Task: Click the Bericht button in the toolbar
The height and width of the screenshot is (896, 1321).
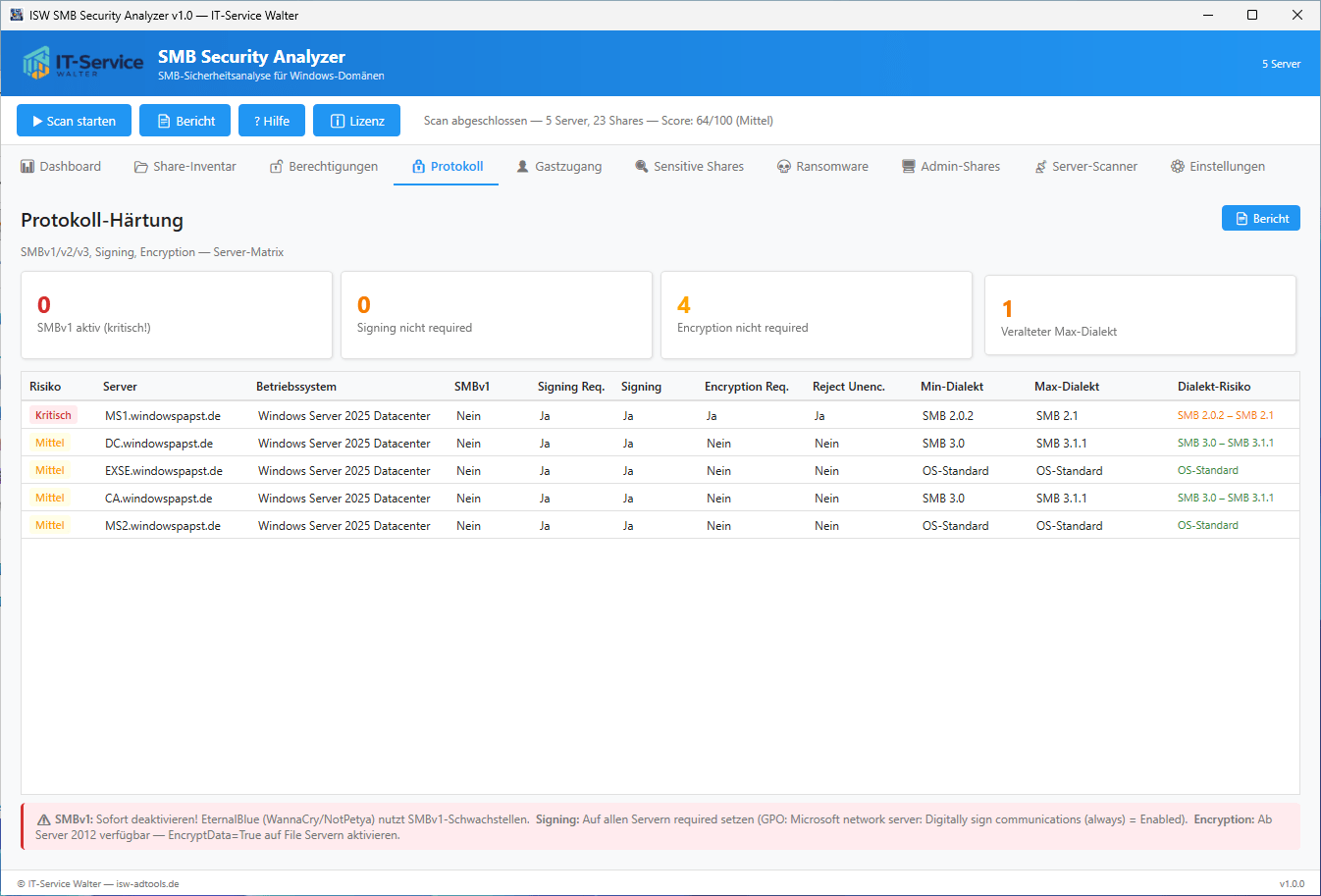Action: (x=185, y=121)
